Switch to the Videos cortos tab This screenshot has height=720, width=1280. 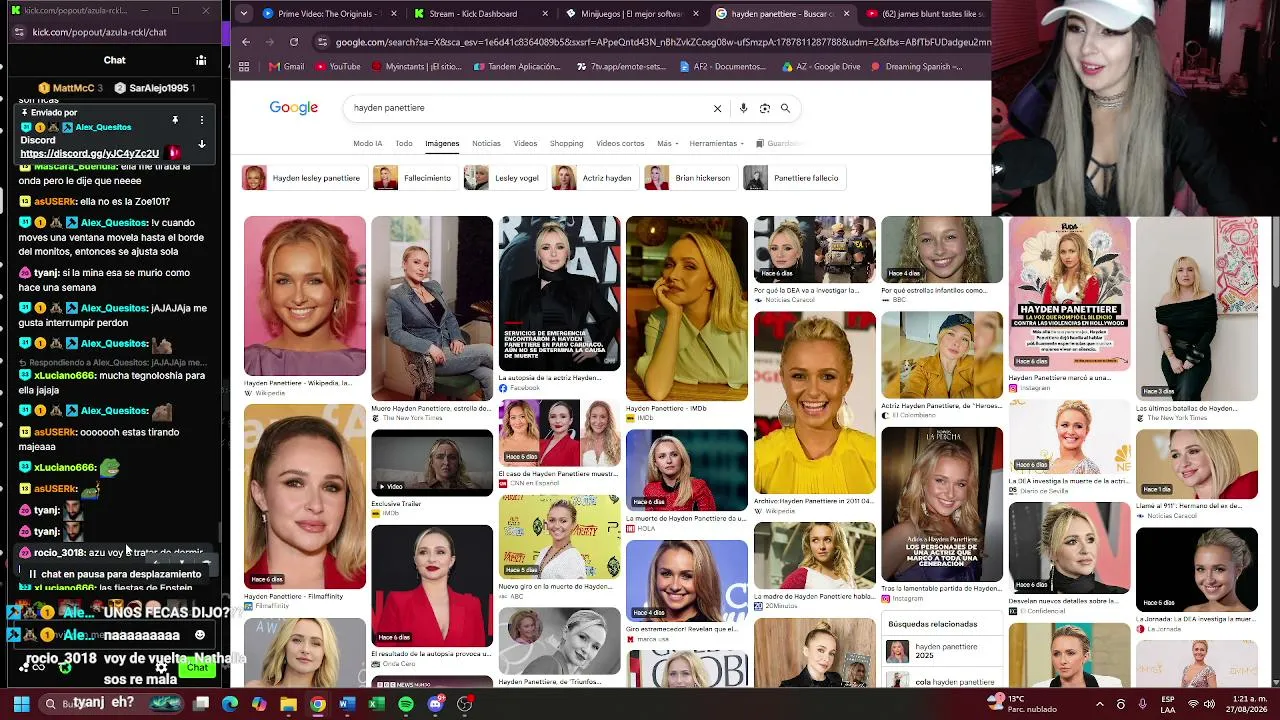[620, 144]
